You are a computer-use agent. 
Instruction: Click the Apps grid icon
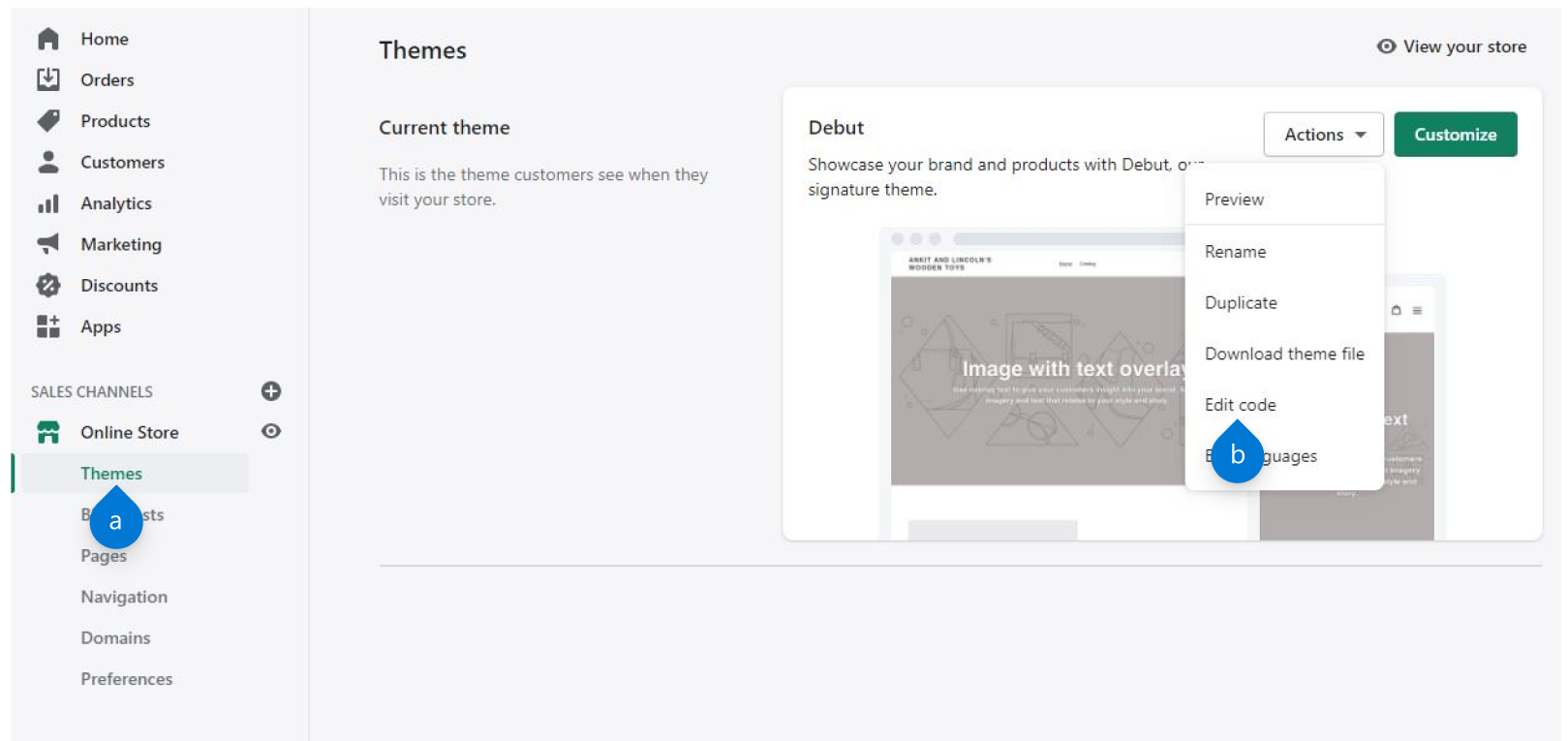pyautogui.click(x=48, y=326)
